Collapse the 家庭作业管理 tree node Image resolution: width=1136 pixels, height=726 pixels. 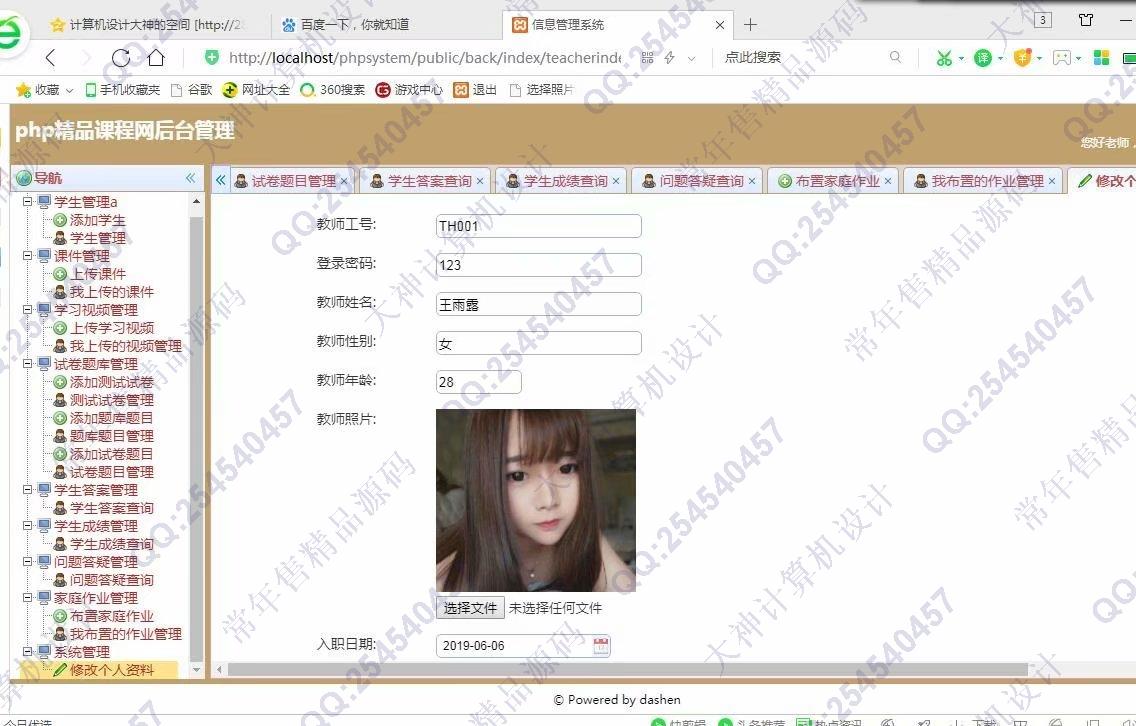click(x=28, y=598)
